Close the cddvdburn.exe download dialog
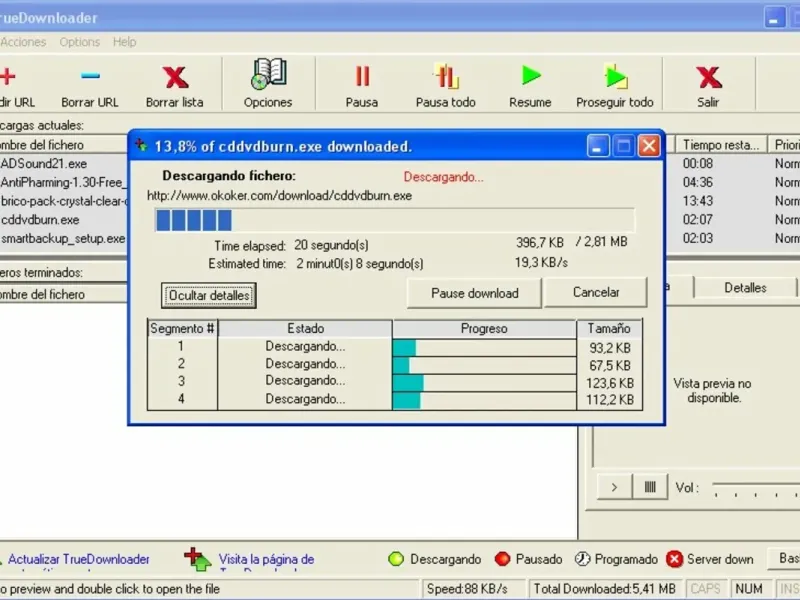800x600 pixels. point(649,146)
